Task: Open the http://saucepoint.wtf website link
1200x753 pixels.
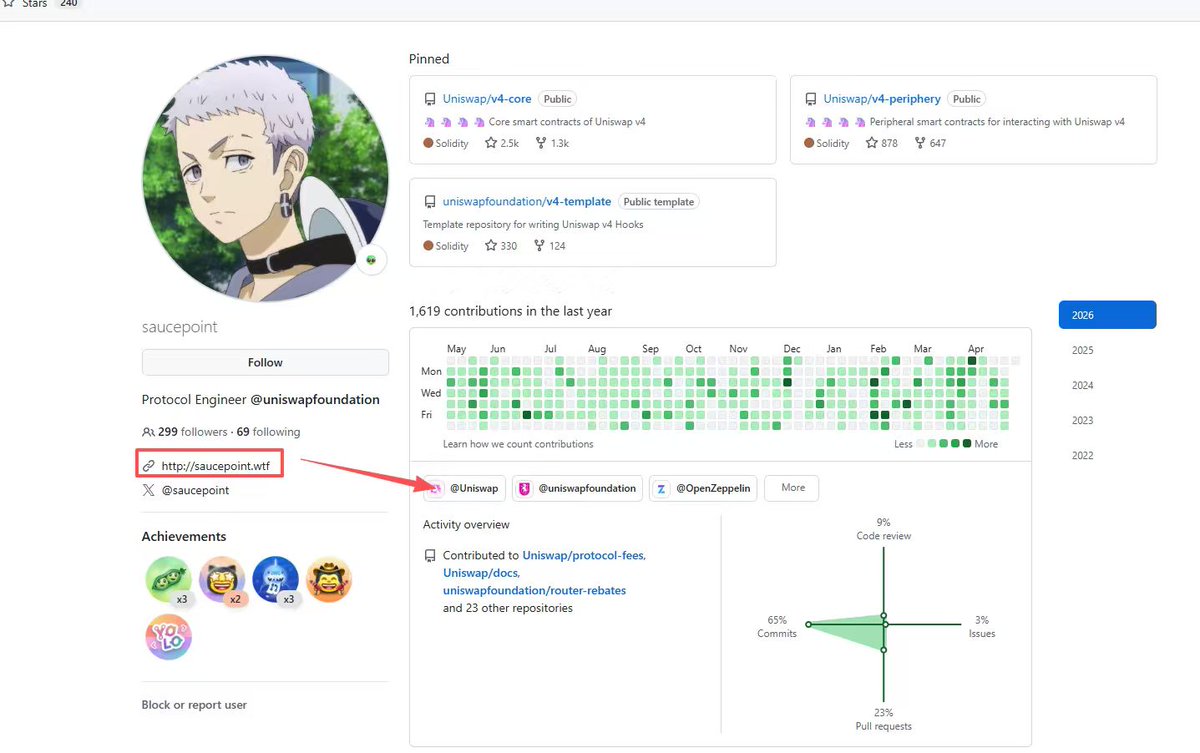Action: [215, 465]
